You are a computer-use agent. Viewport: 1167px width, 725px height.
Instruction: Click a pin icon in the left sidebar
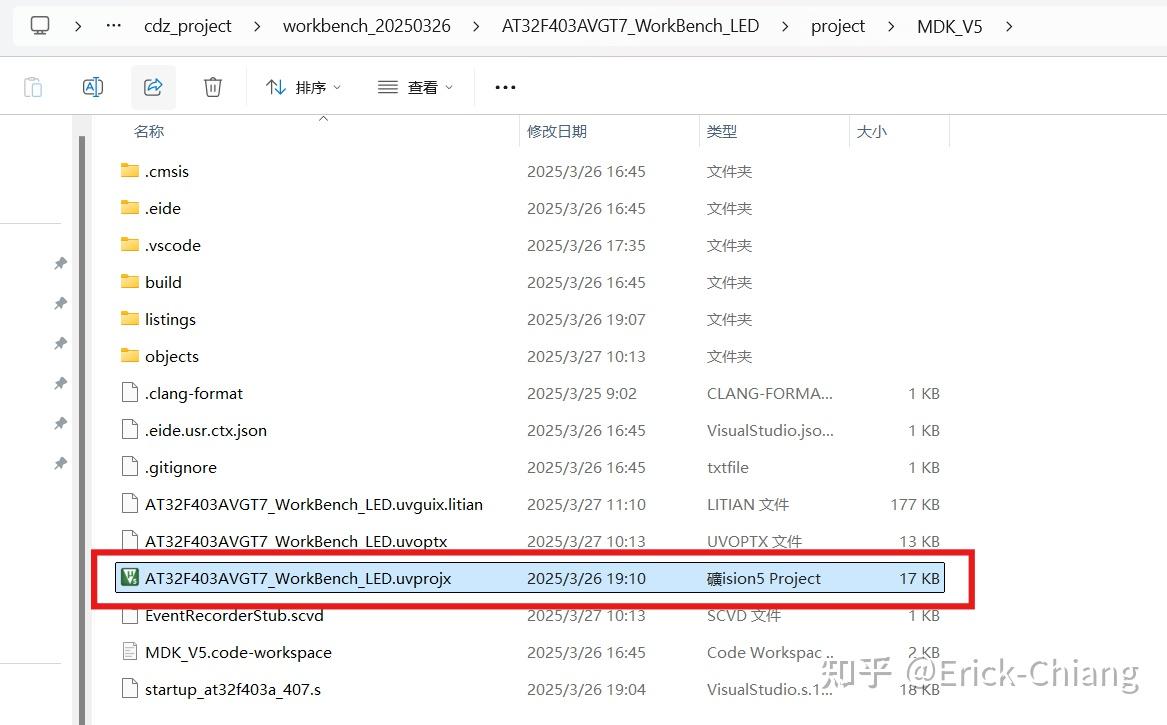[60, 263]
